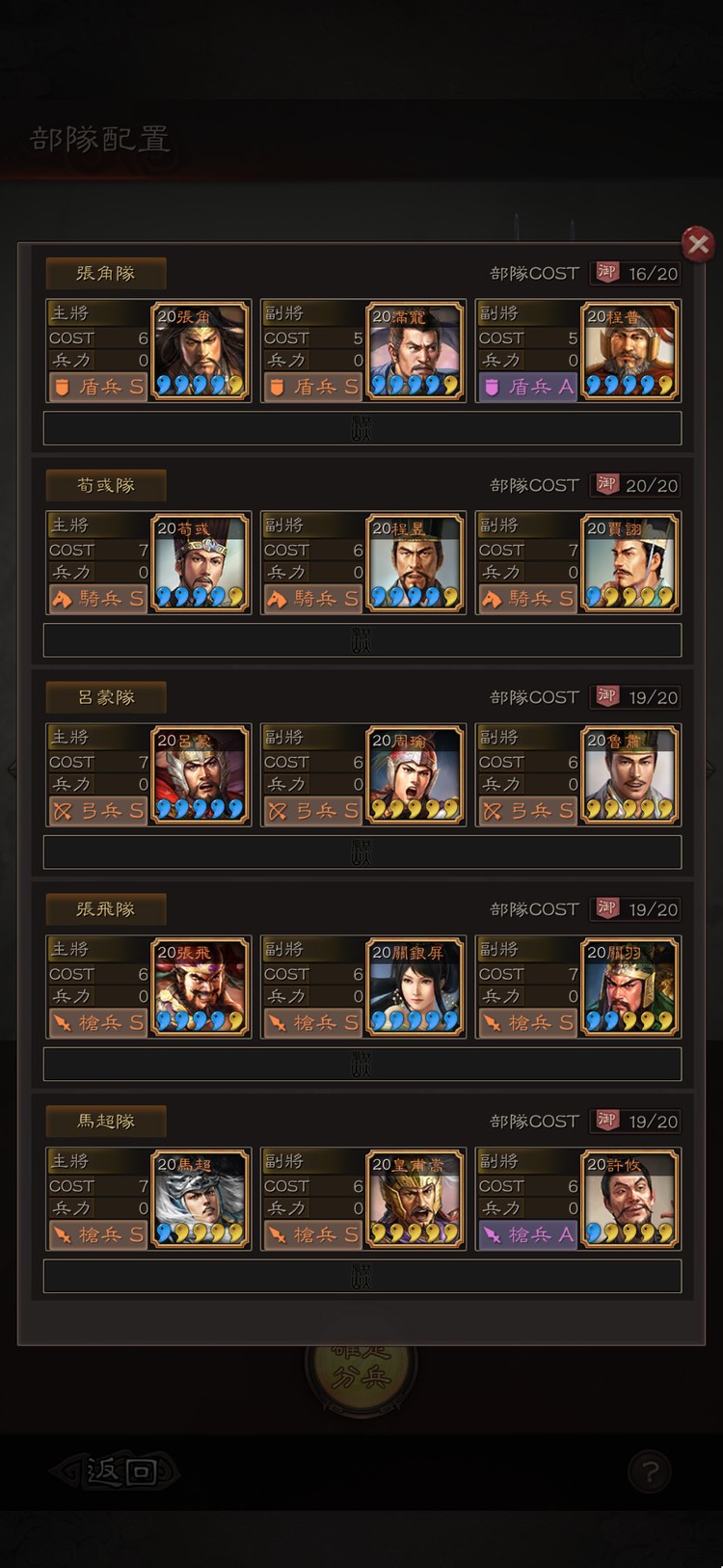723x1568 pixels.
Task: Click the cavalry horse icon for 荀彧
Action: (x=62, y=599)
